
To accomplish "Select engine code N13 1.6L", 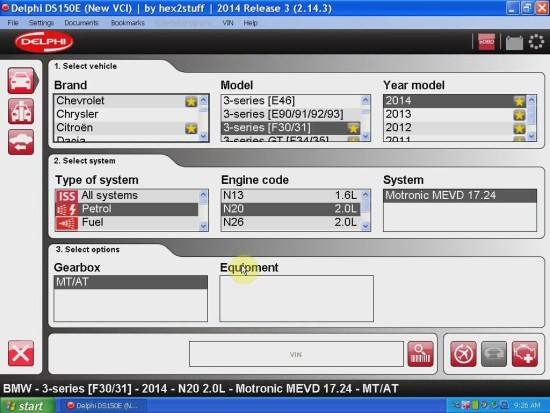I will (x=291, y=195).
